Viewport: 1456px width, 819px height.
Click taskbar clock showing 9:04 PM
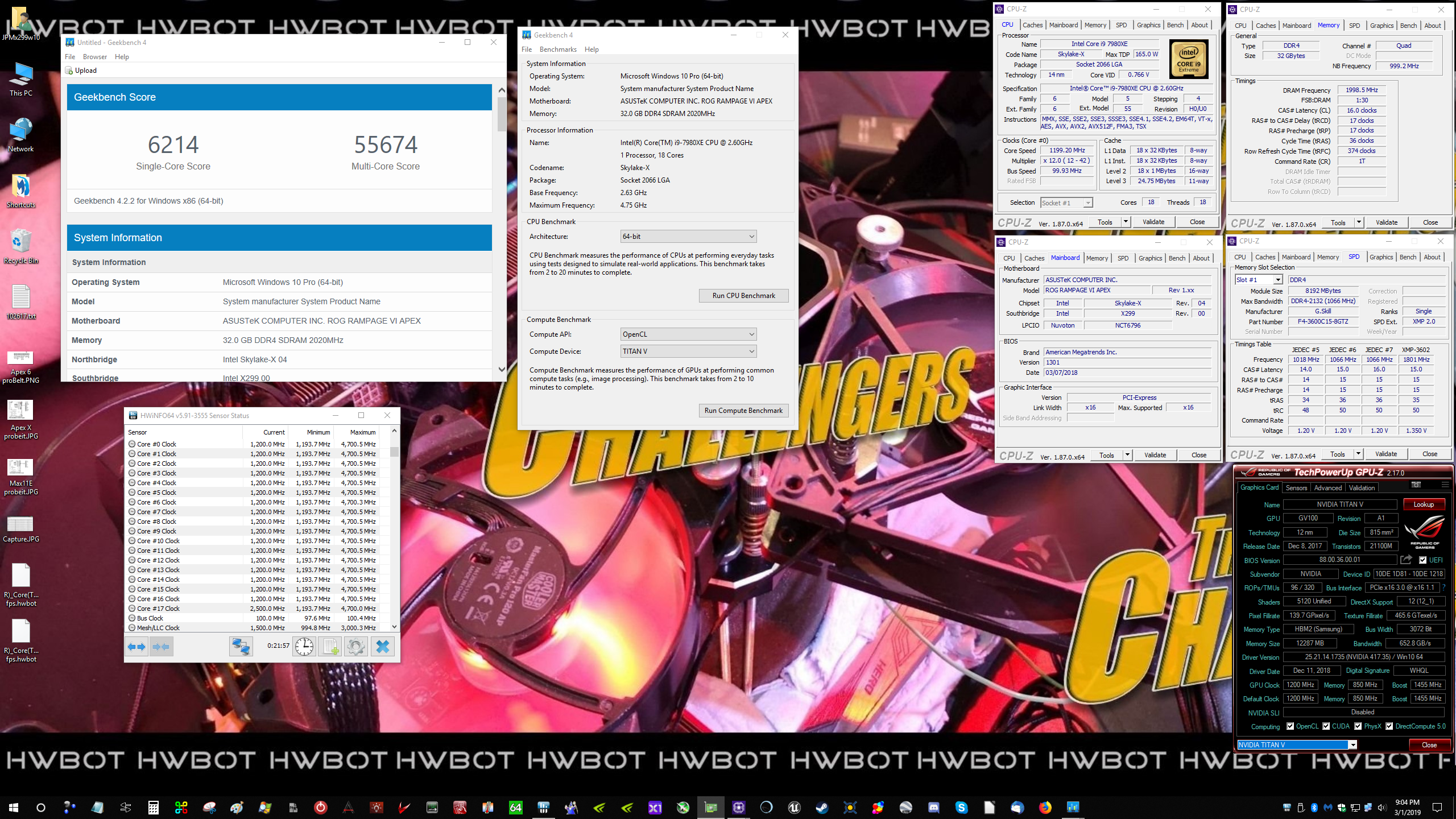pos(1407,807)
